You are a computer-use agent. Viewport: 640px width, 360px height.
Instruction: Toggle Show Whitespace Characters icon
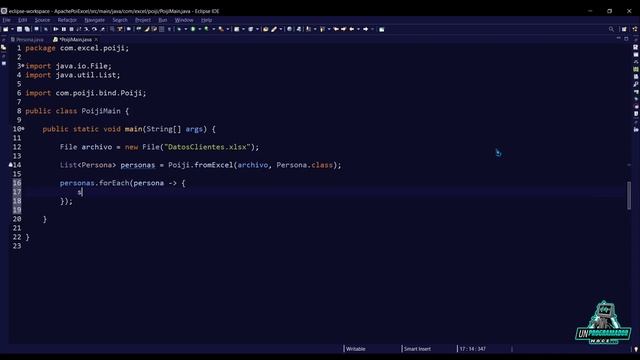click(169, 29)
